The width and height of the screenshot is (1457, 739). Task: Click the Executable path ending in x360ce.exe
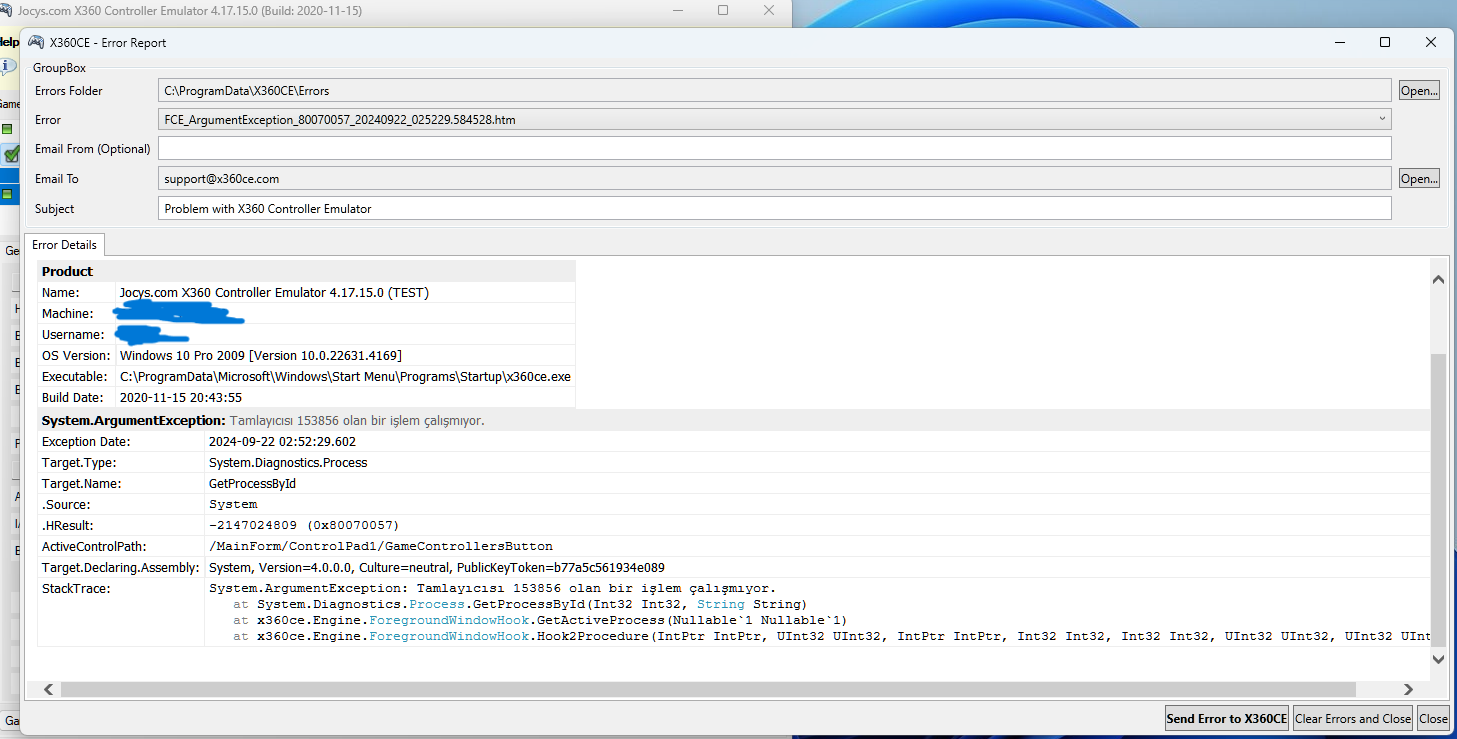[345, 376]
